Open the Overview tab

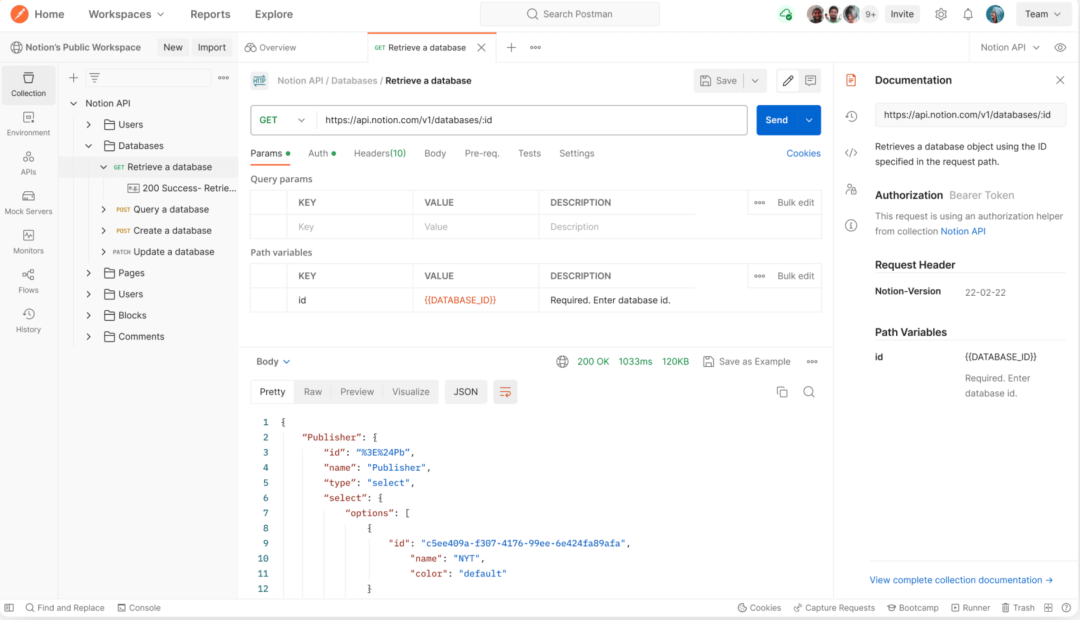270,48
